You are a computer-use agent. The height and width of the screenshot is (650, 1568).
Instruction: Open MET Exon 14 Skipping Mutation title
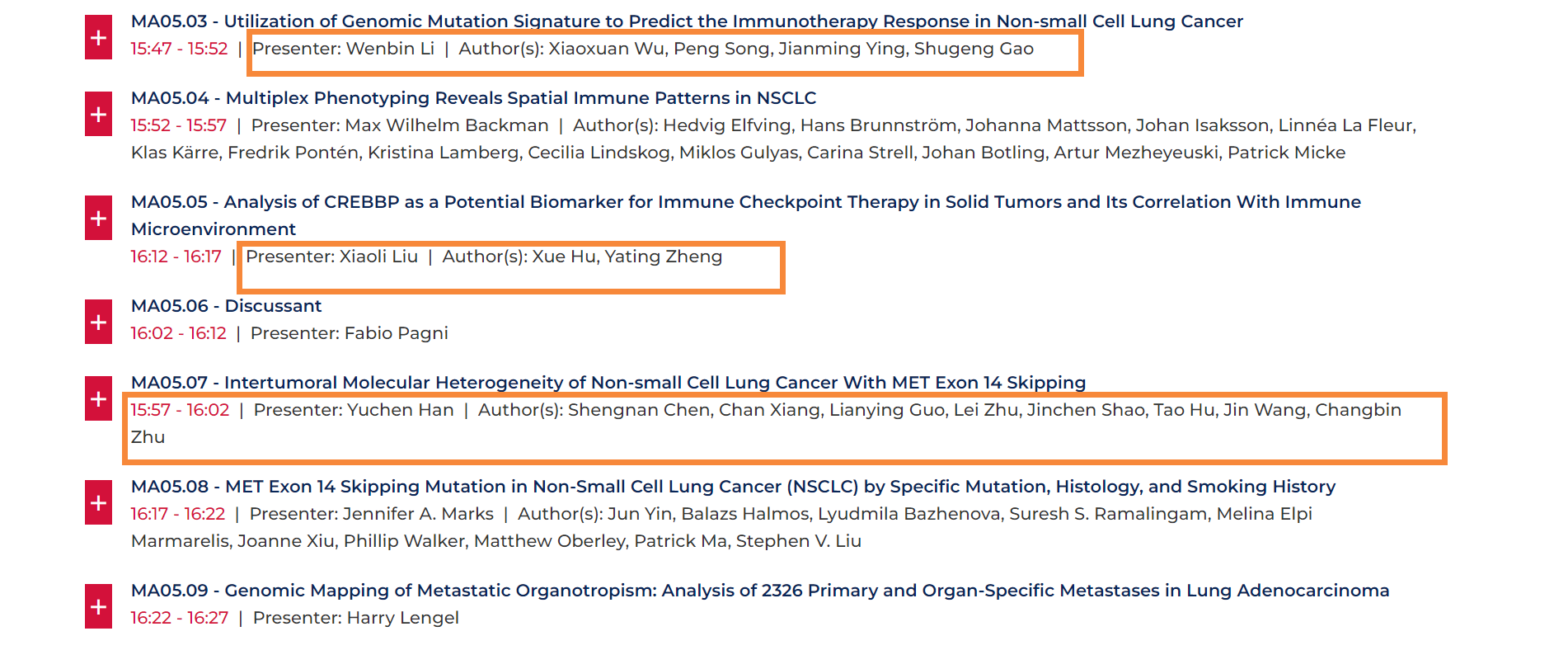[x=733, y=487]
